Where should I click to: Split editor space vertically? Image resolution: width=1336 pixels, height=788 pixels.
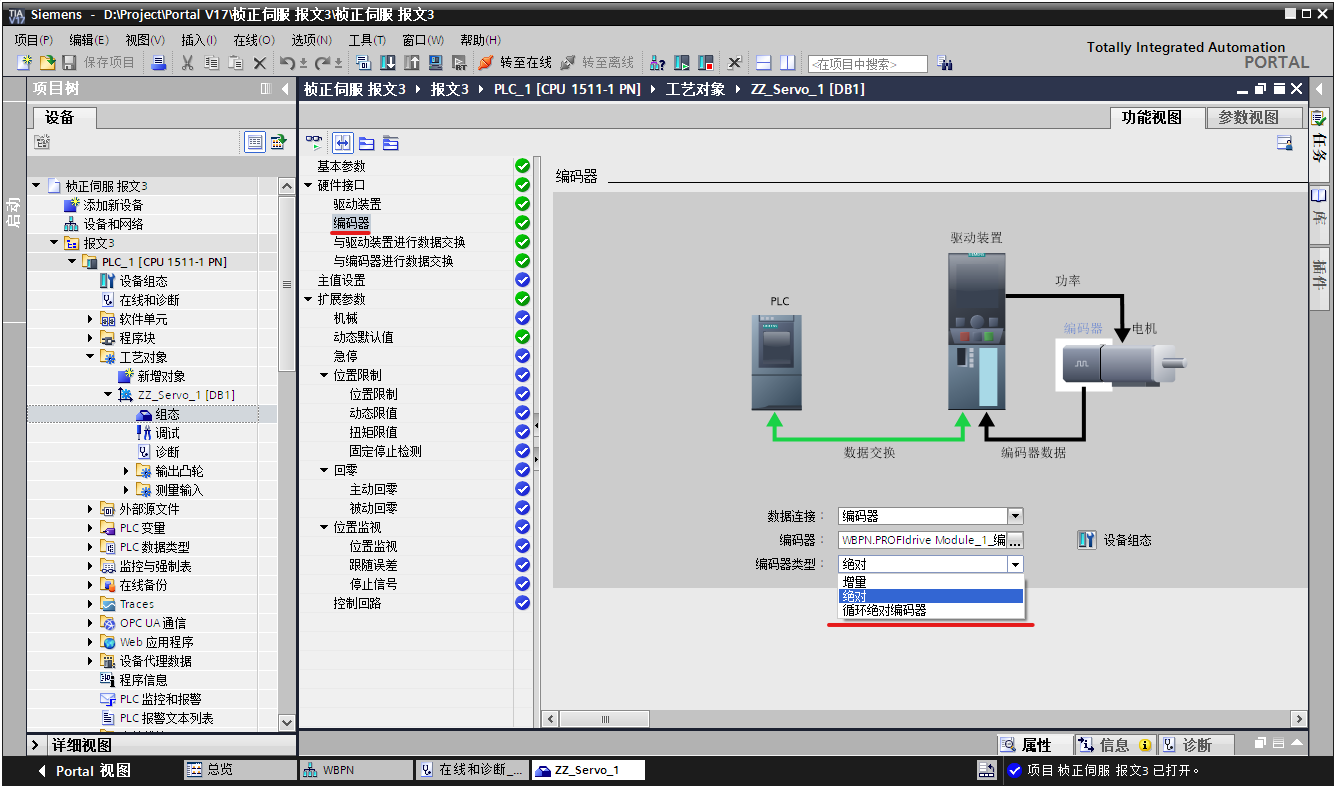point(787,63)
